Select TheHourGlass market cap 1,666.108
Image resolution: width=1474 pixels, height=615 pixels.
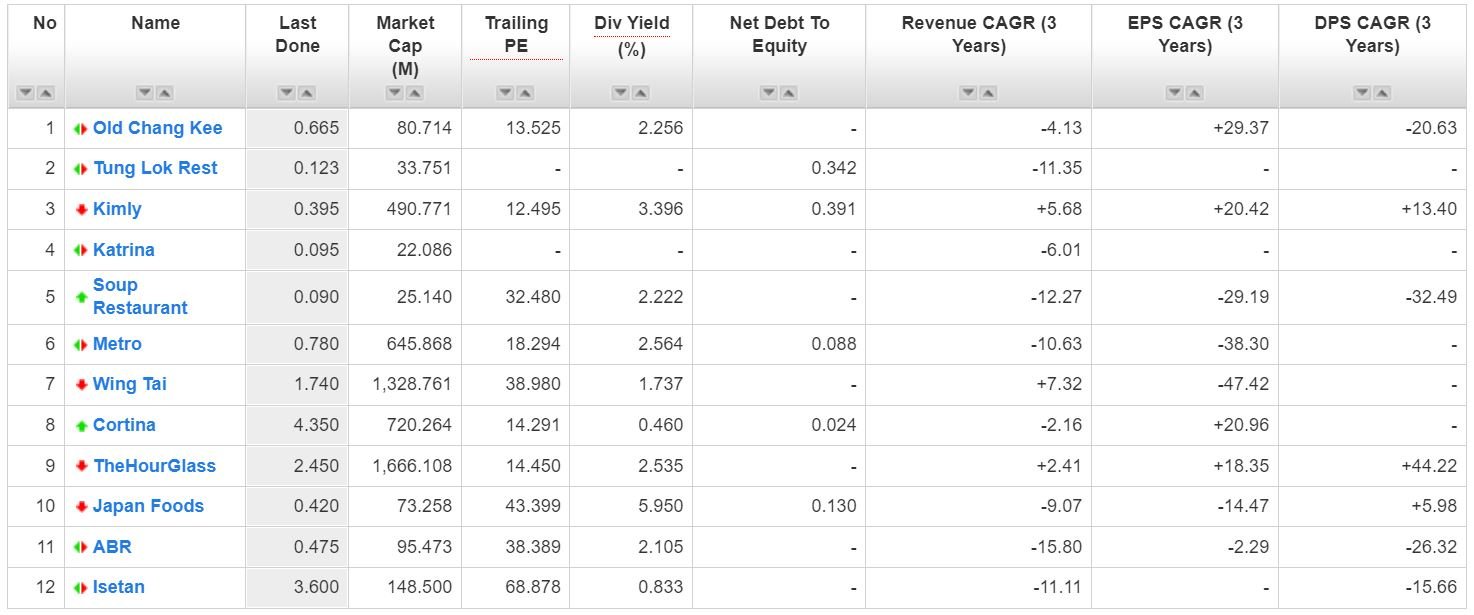(411, 466)
